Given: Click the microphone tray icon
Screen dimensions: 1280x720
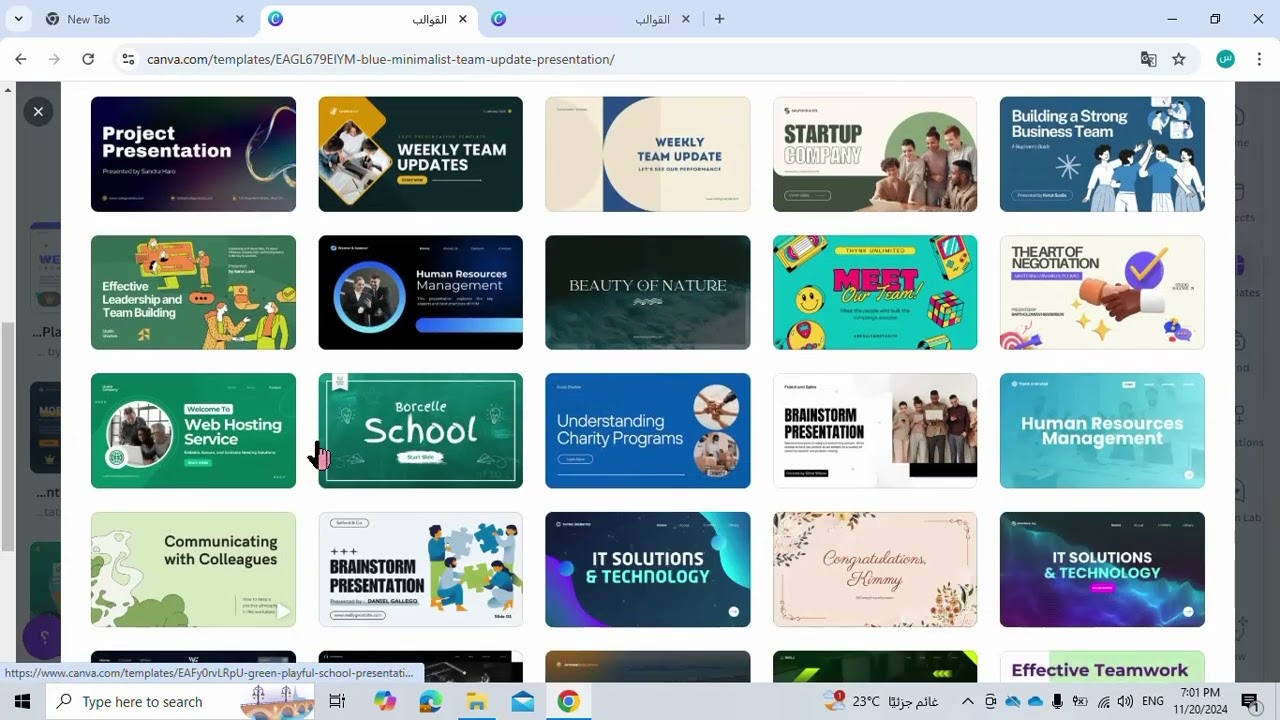Looking at the screenshot, I should point(1058,702).
